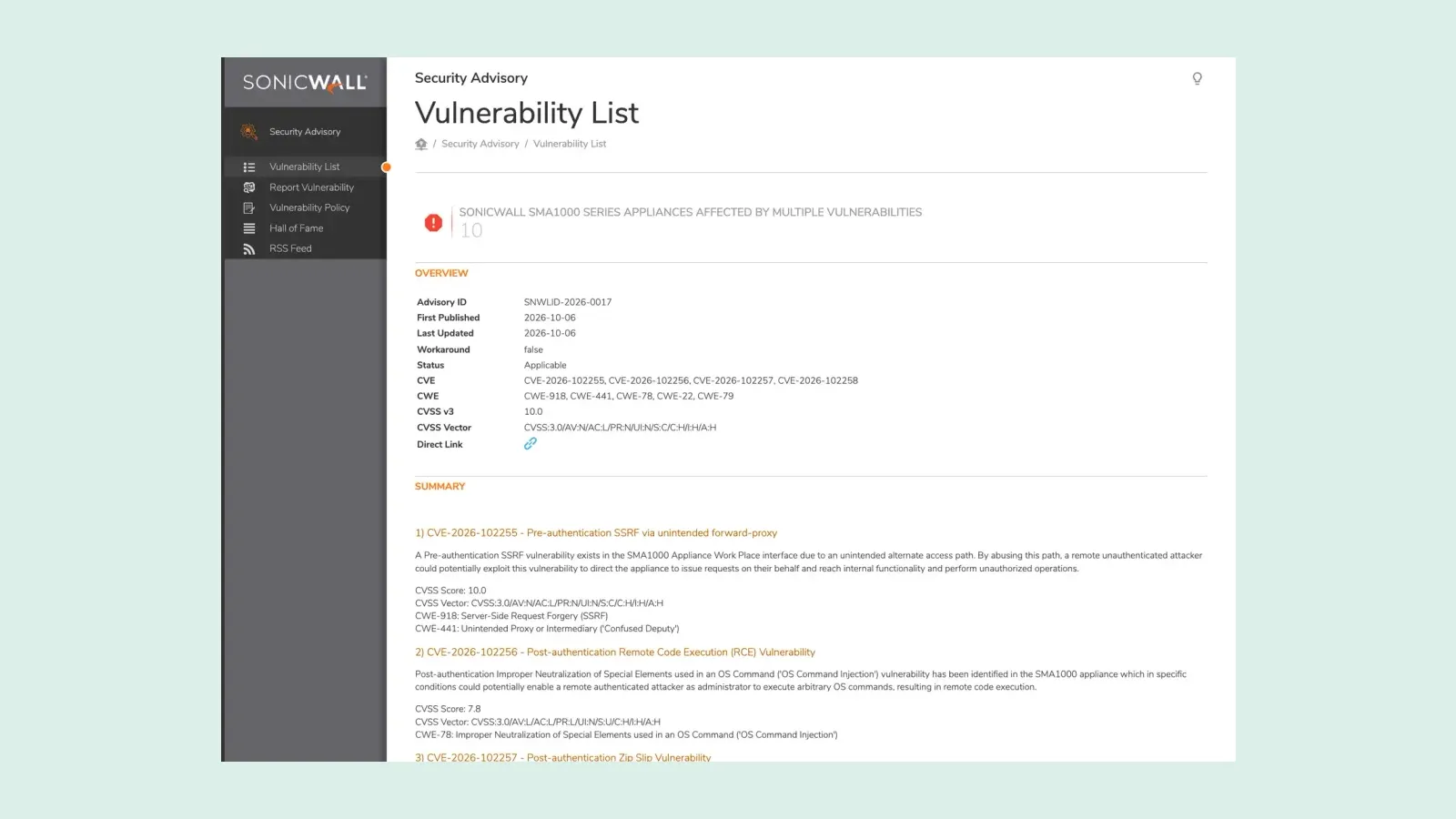Go to Security Advisory breadcrumb link

click(x=480, y=144)
